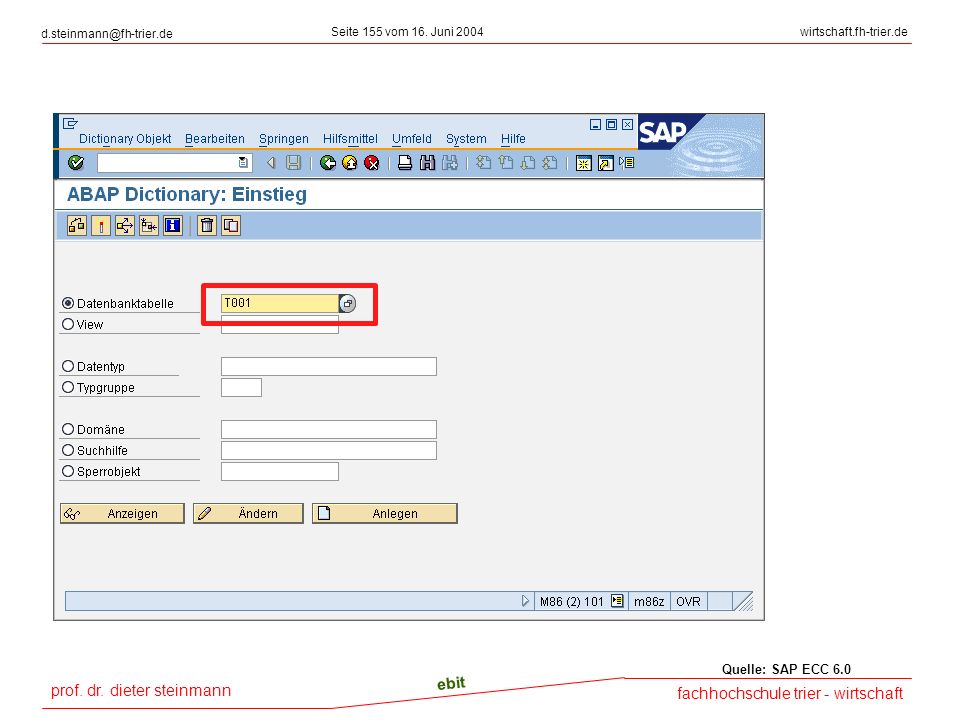Click the Create new session icon
This screenshot has height=720, width=960.
583,163
